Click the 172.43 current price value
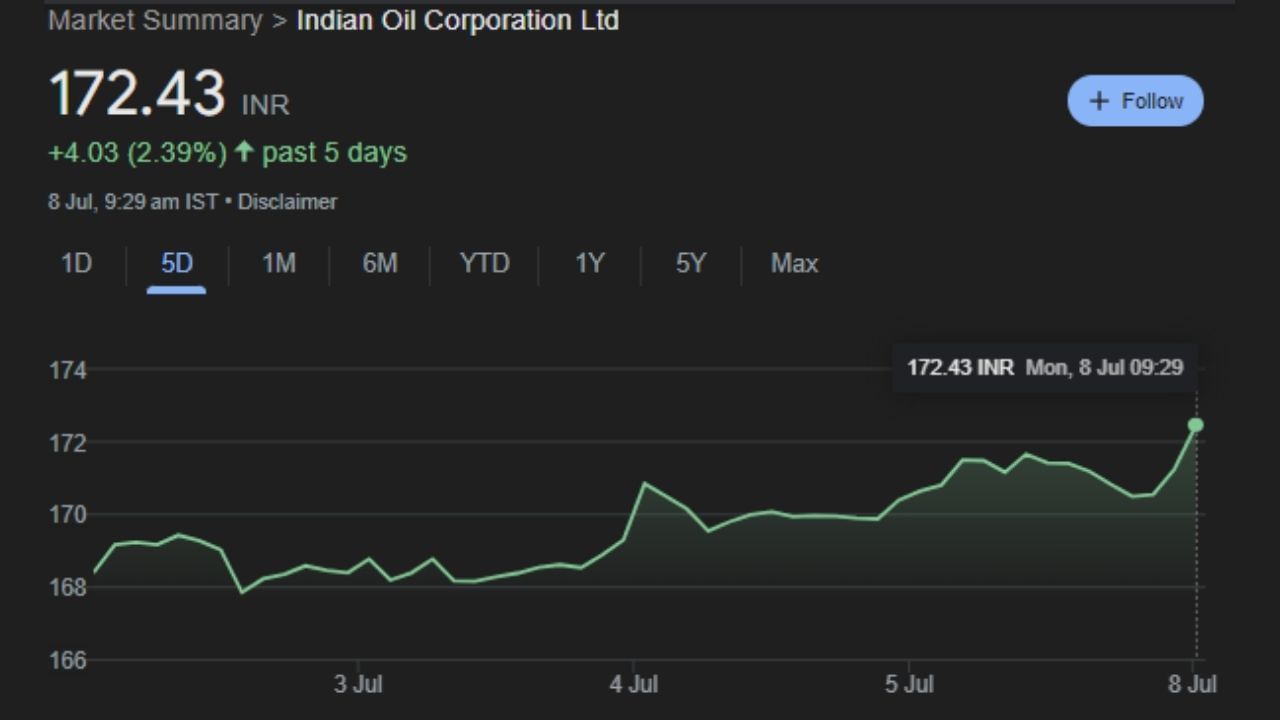Viewport: 1280px width, 720px height. pyautogui.click(x=137, y=95)
